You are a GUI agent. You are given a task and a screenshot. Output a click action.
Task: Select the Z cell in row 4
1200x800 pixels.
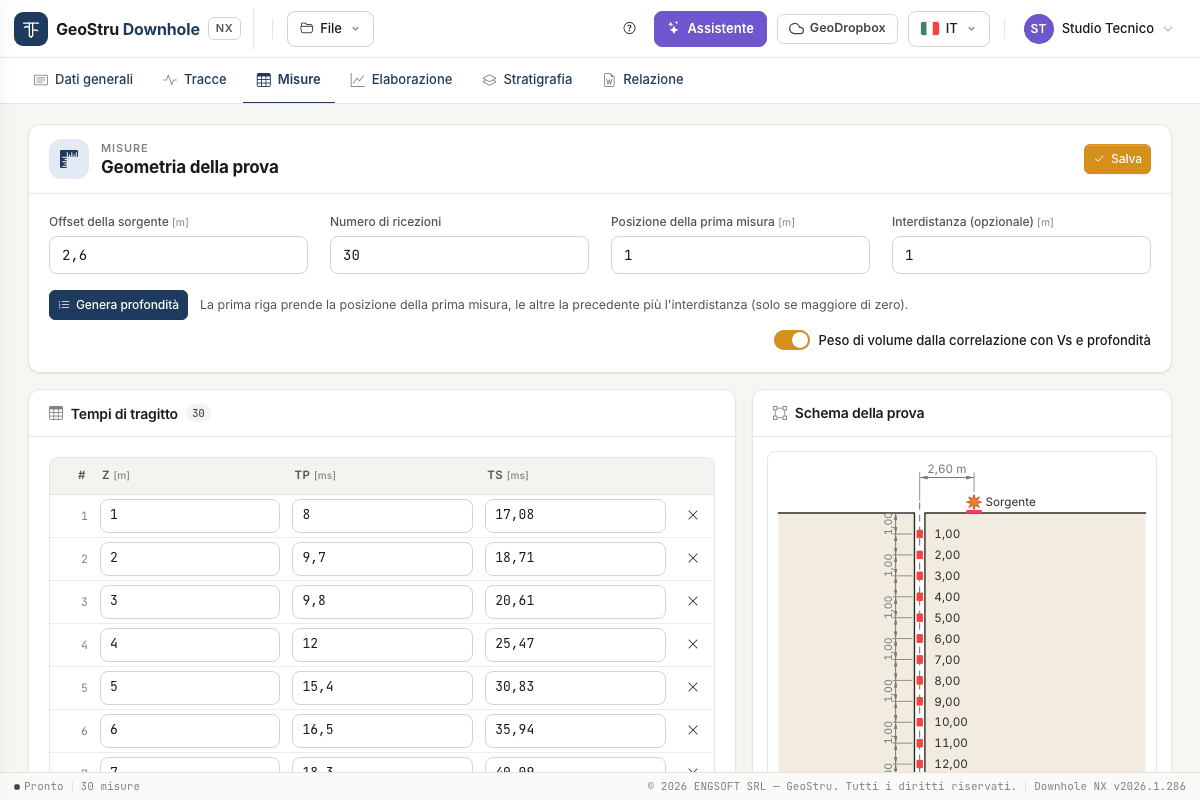coord(190,645)
